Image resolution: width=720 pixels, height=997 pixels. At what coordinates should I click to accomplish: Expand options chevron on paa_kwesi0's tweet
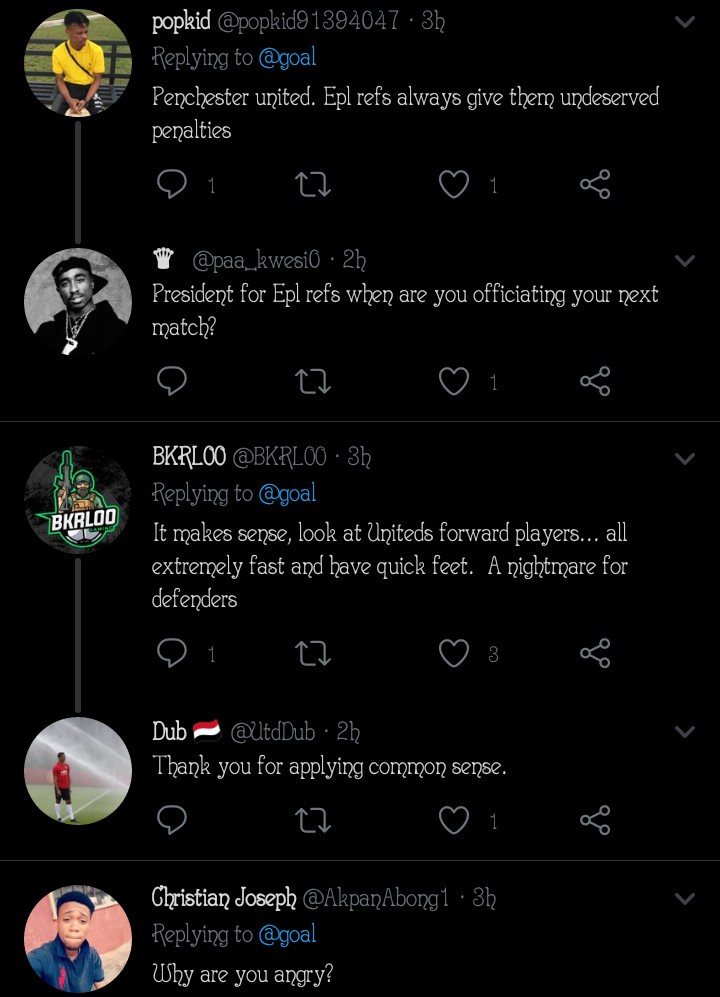(685, 261)
